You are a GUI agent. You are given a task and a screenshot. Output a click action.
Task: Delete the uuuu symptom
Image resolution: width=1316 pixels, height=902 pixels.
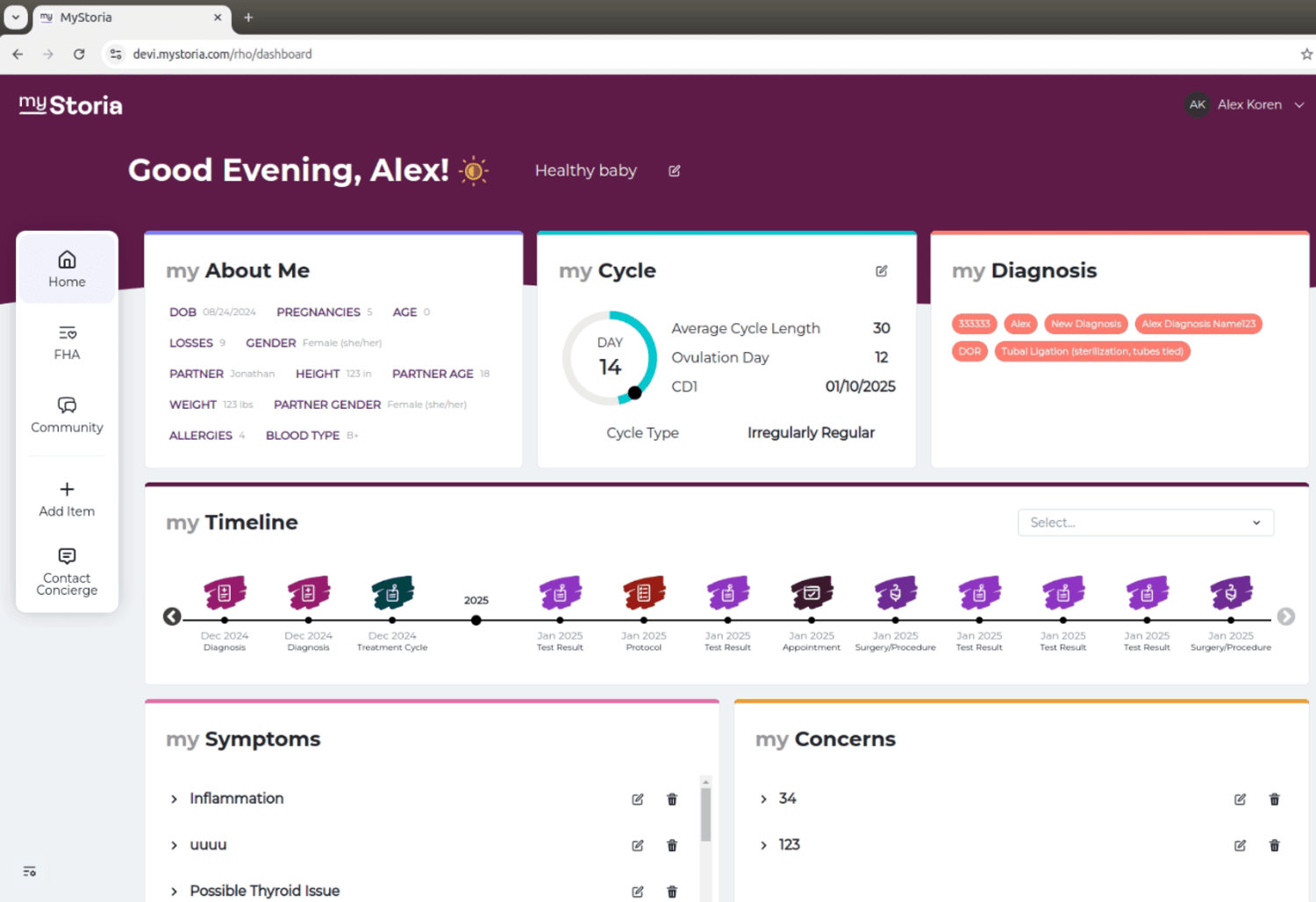tap(672, 846)
